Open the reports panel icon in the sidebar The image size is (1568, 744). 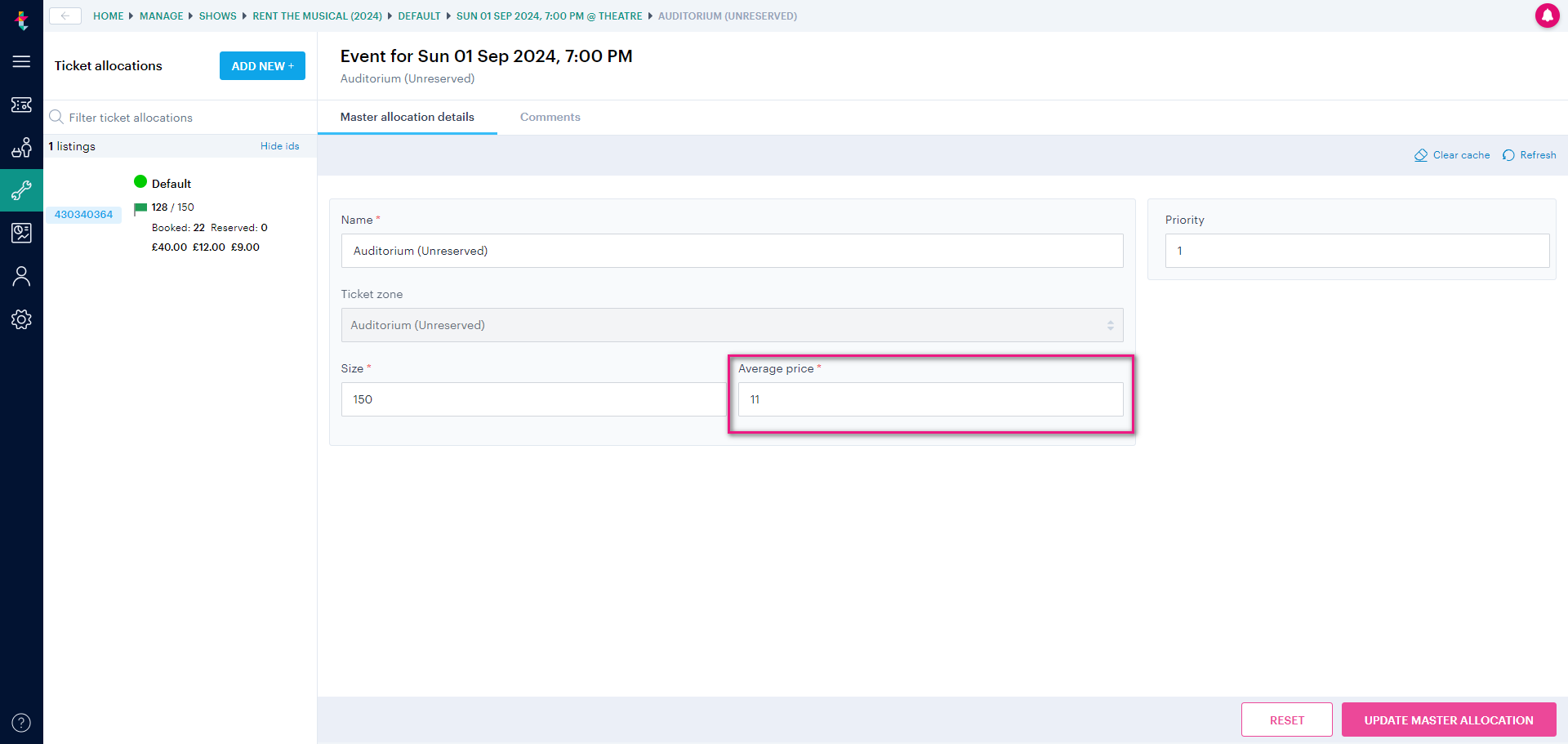[x=21, y=233]
